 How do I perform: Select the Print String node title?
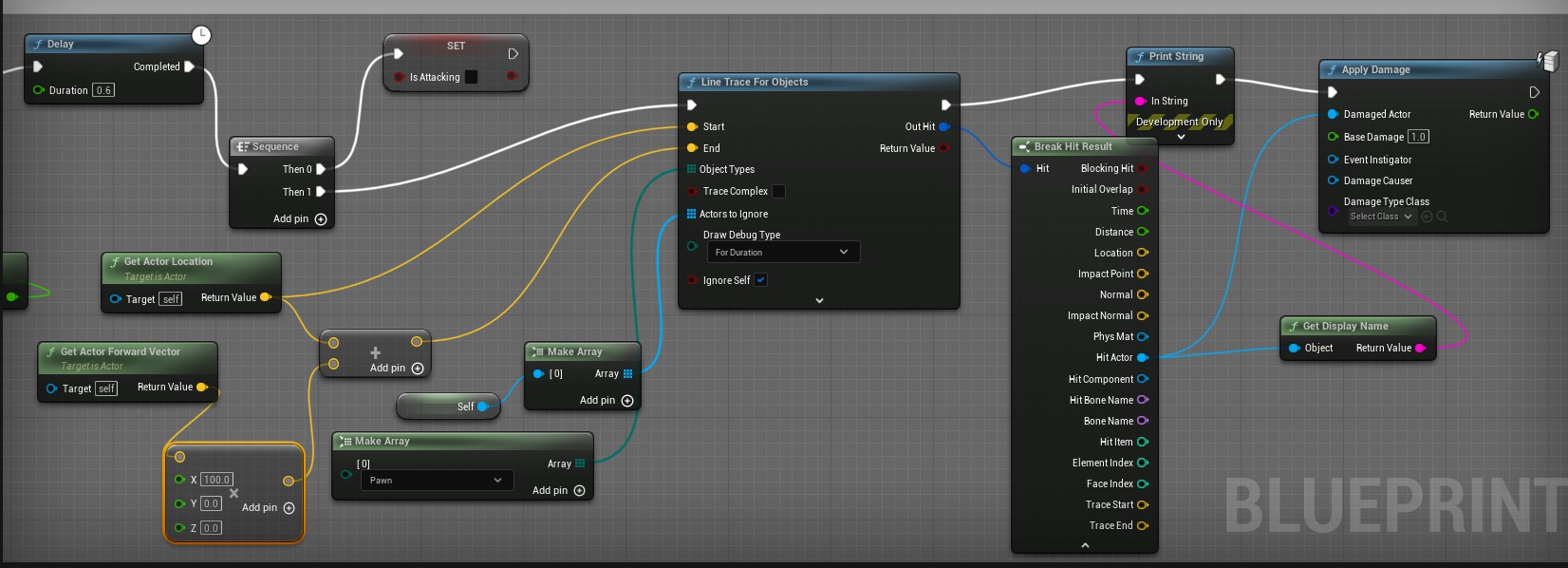click(1176, 57)
